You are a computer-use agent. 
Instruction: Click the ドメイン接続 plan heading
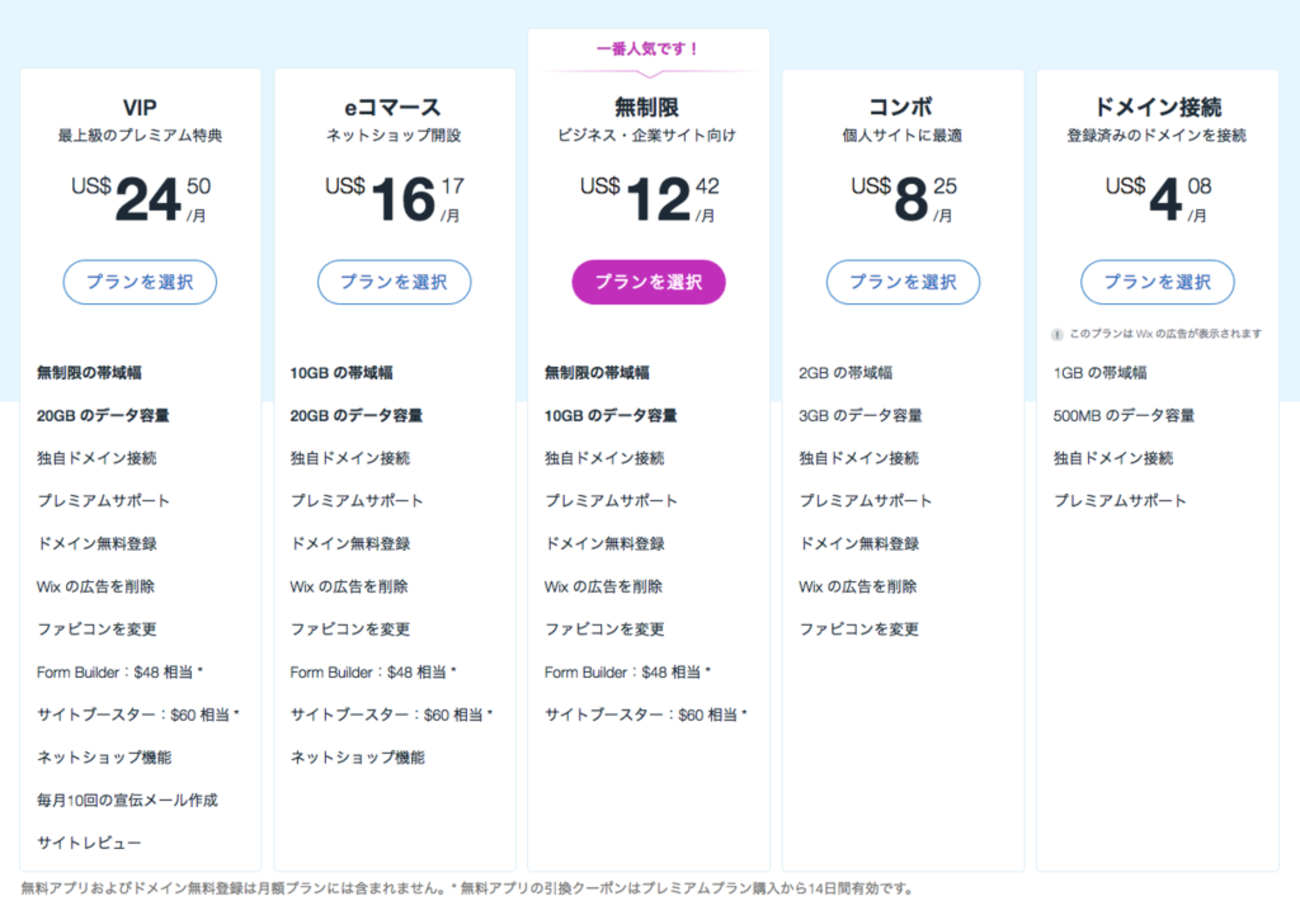1157,107
